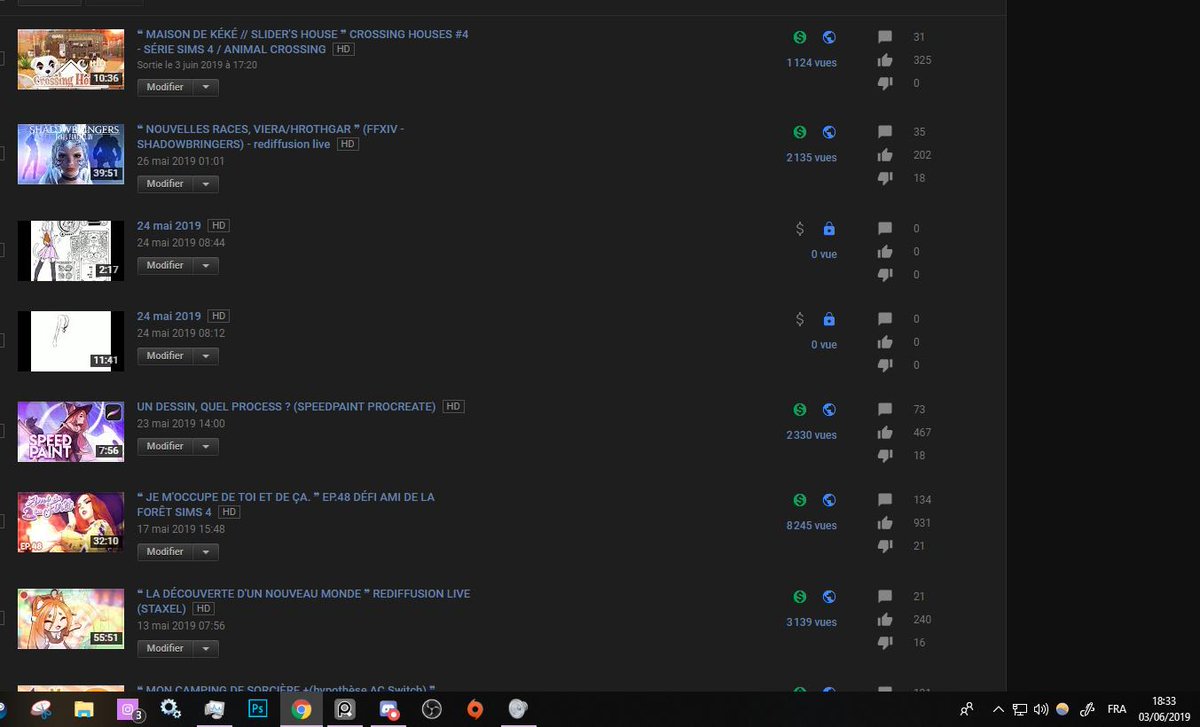
Task: Click globe icon for EP.48 Sims 4 video
Action: point(829,500)
